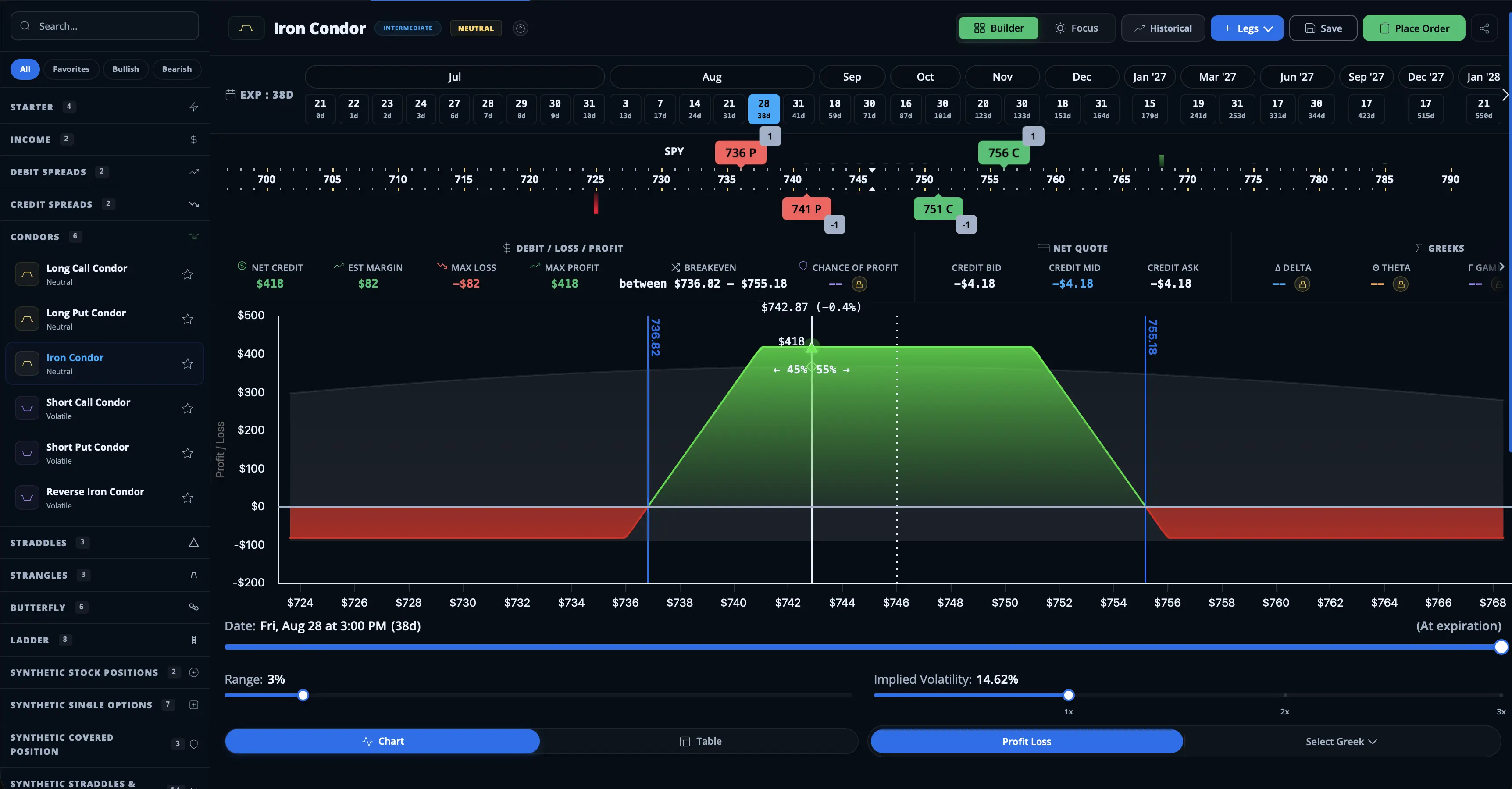The width and height of the screenshot is (1512, 789).
Task: Adjust the Implied Volatility slider handle
Action: coord(1068,695)
